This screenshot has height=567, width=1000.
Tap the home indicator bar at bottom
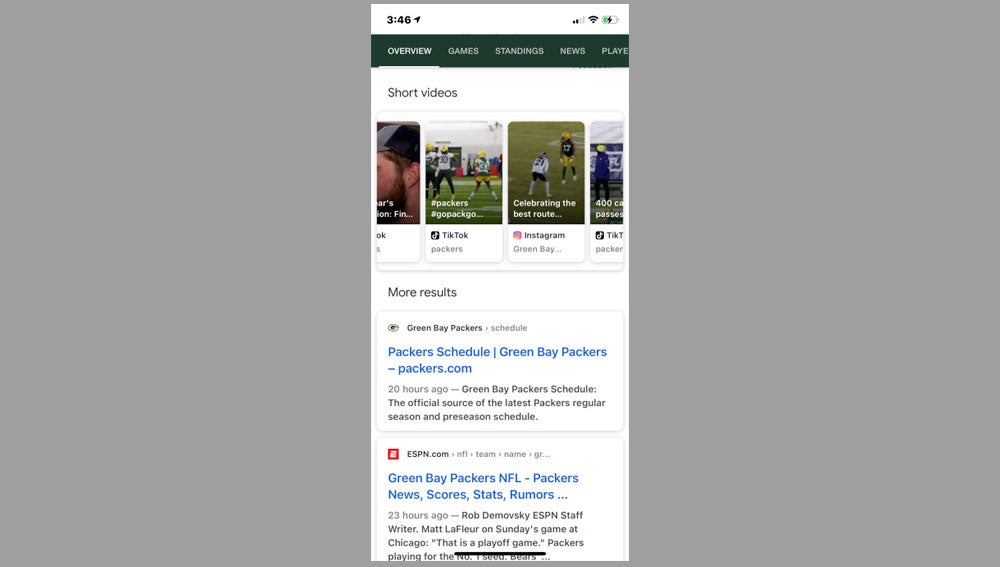click(500, 554)
